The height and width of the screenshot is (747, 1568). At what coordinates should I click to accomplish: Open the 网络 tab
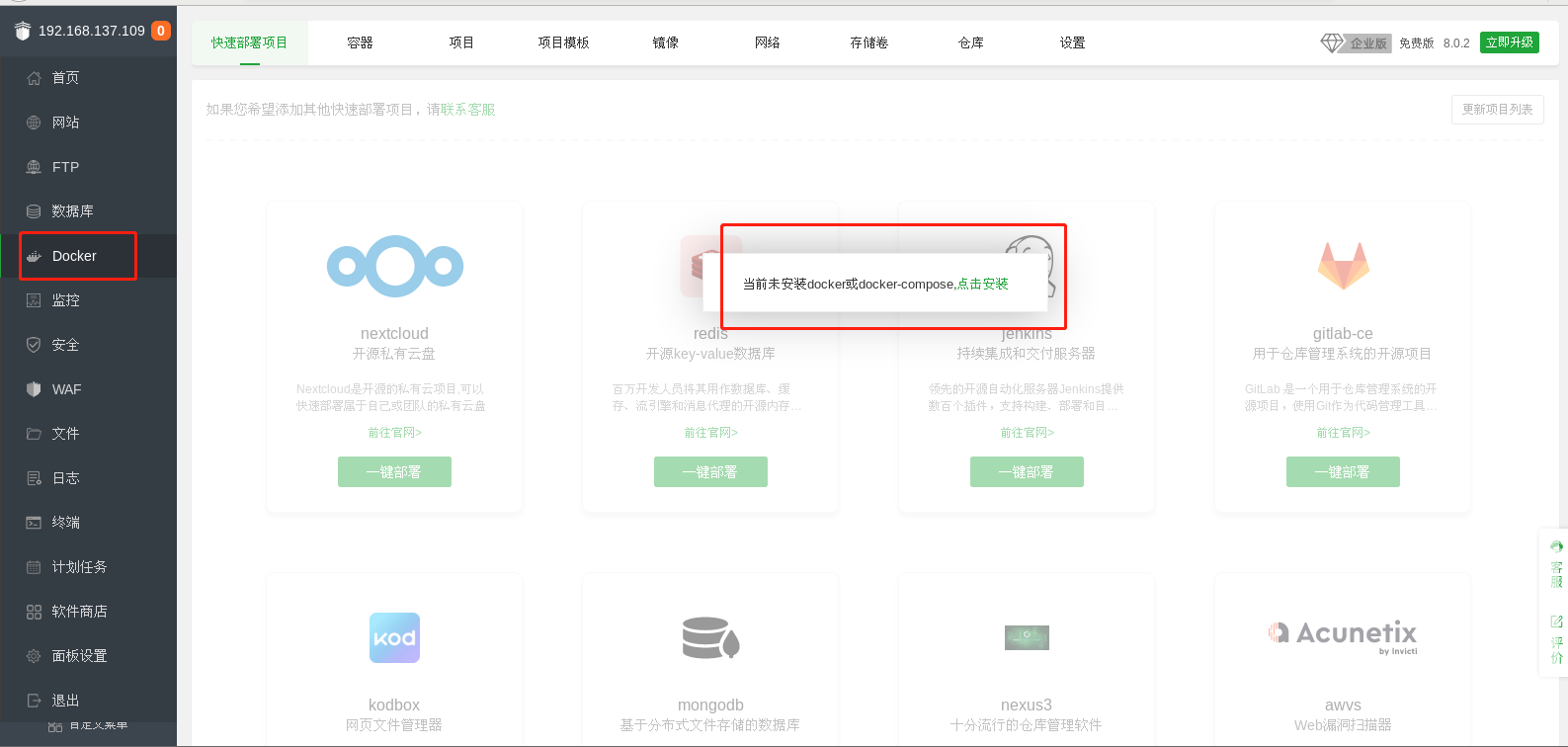pyautogui.click(x=768, y=43)
